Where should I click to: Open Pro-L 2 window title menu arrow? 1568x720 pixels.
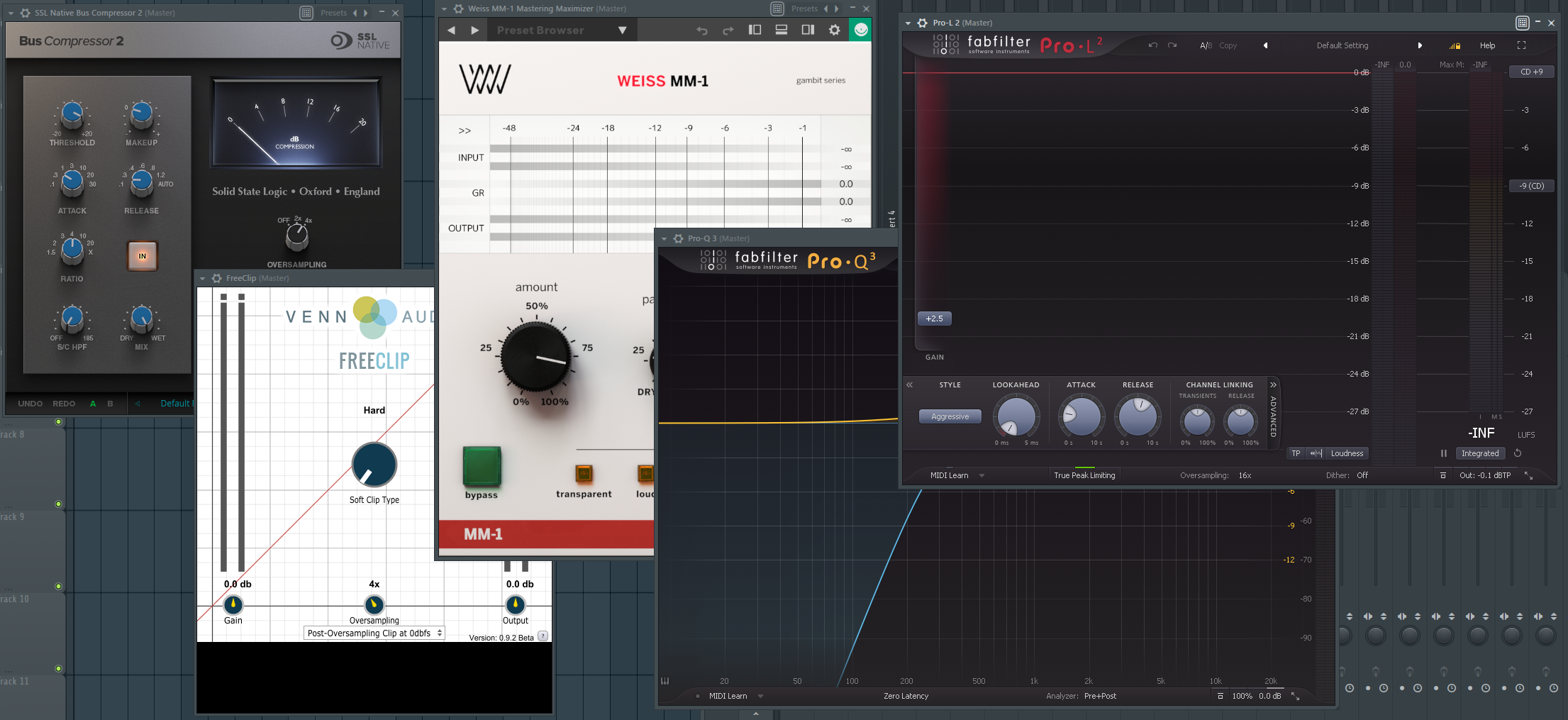[908, 23]
